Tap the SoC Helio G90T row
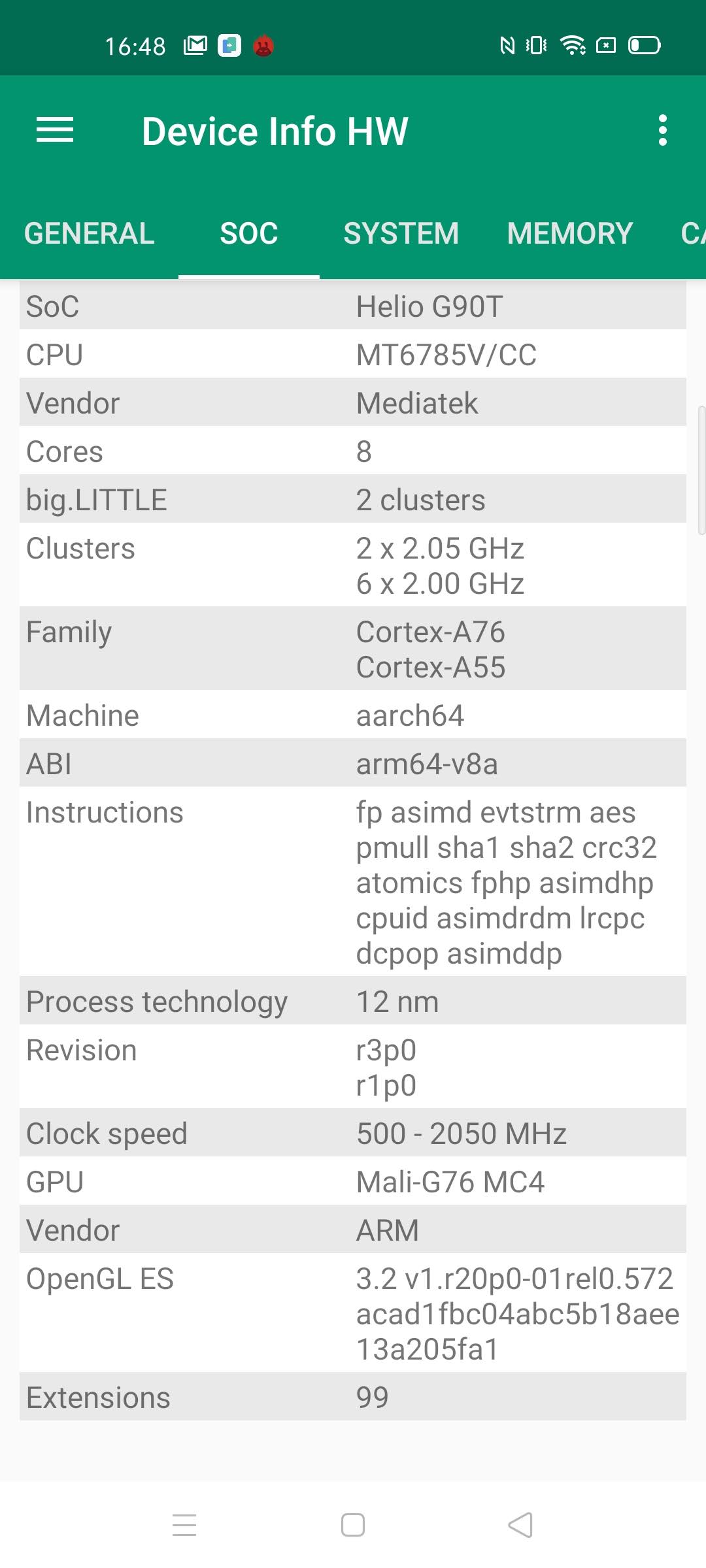The width and height of the screenshot is (706, 1568). (x=353, y=306)
